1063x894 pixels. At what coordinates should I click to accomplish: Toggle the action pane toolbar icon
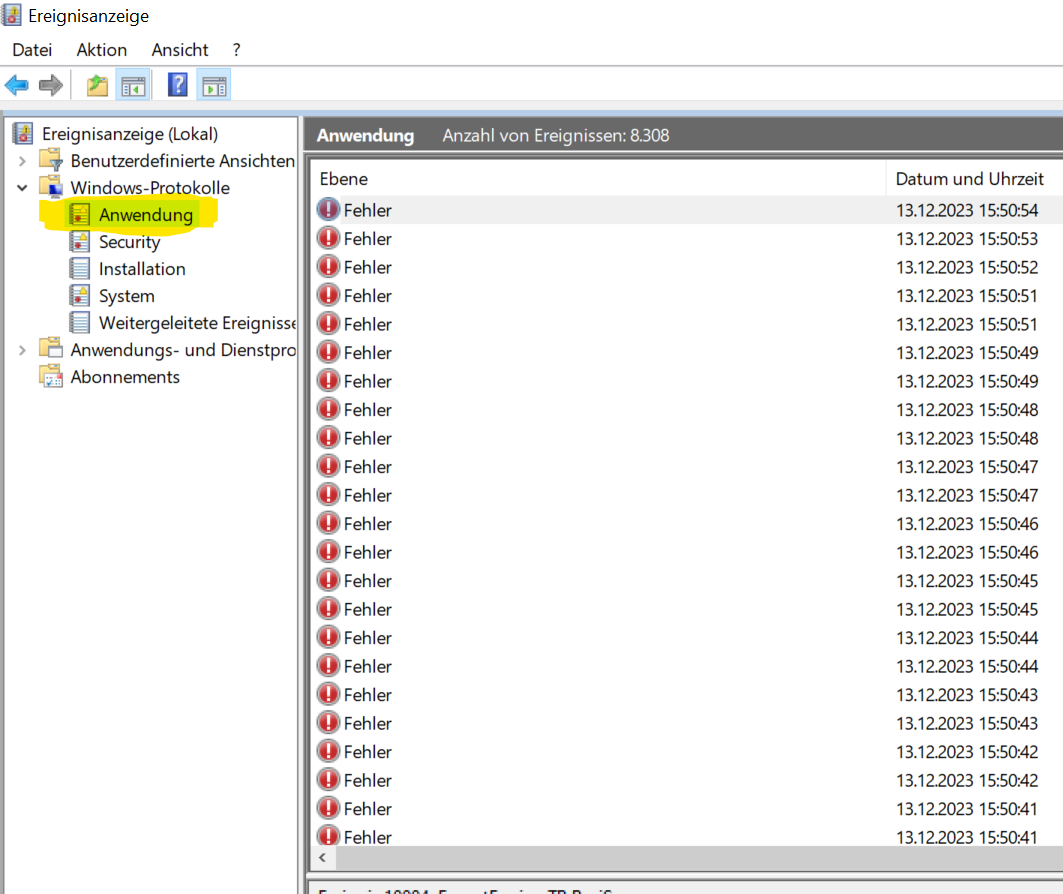click(x=214, y=85)
